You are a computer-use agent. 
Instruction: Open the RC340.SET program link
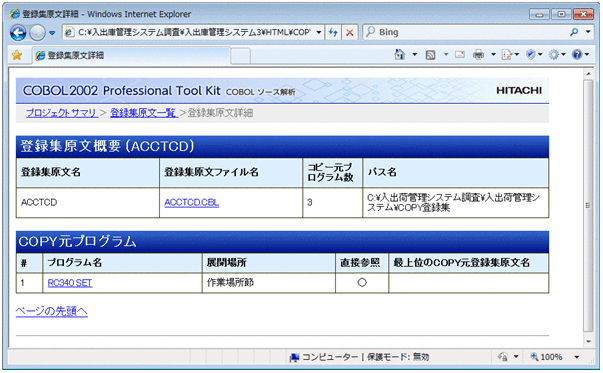[70, 283]
